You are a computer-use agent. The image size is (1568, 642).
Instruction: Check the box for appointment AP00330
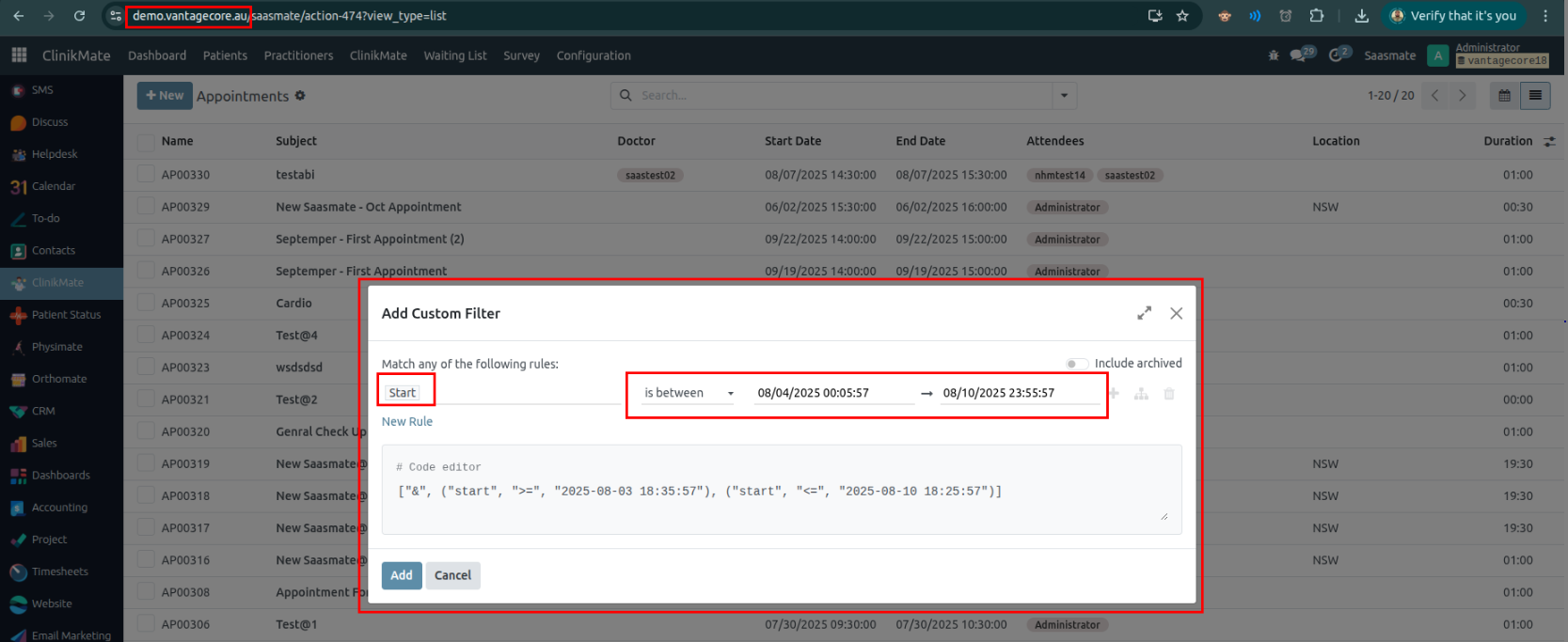[146, 174]
